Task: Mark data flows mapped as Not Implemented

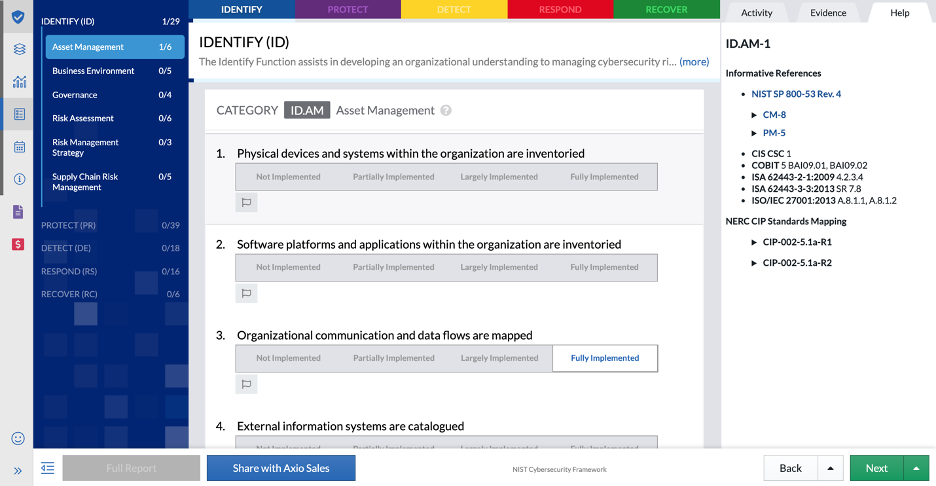Action: pos(288,358)
